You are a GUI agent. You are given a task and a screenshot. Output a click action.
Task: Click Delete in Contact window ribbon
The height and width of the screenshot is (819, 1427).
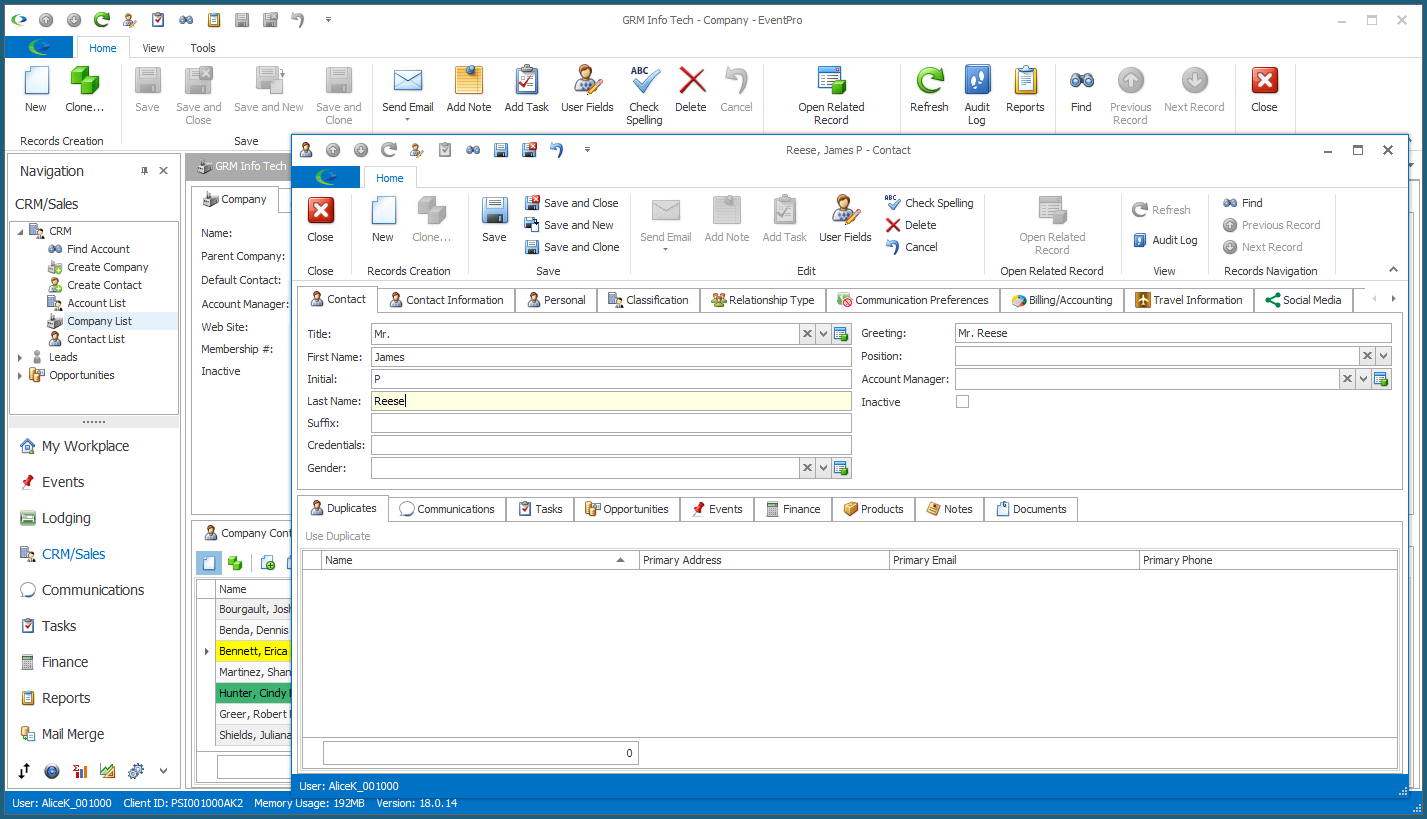point(911,225)
